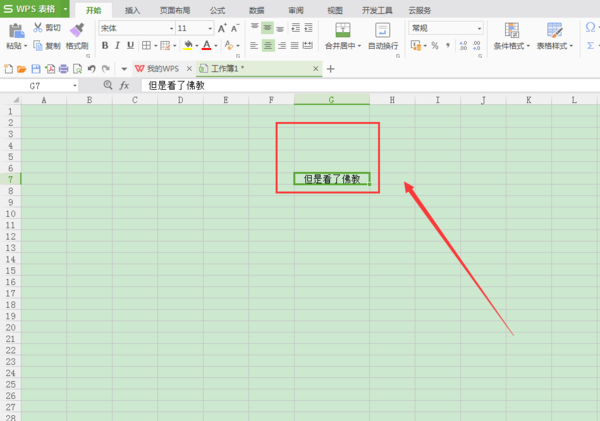Click the fx insert function icon

point(124,85)
